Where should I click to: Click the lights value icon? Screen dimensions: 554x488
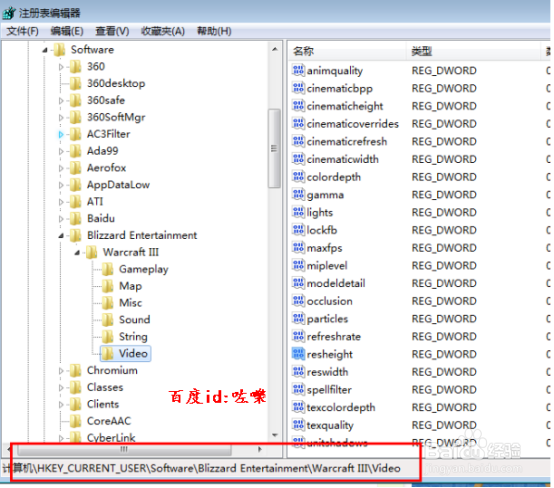(x=298, y=212)
